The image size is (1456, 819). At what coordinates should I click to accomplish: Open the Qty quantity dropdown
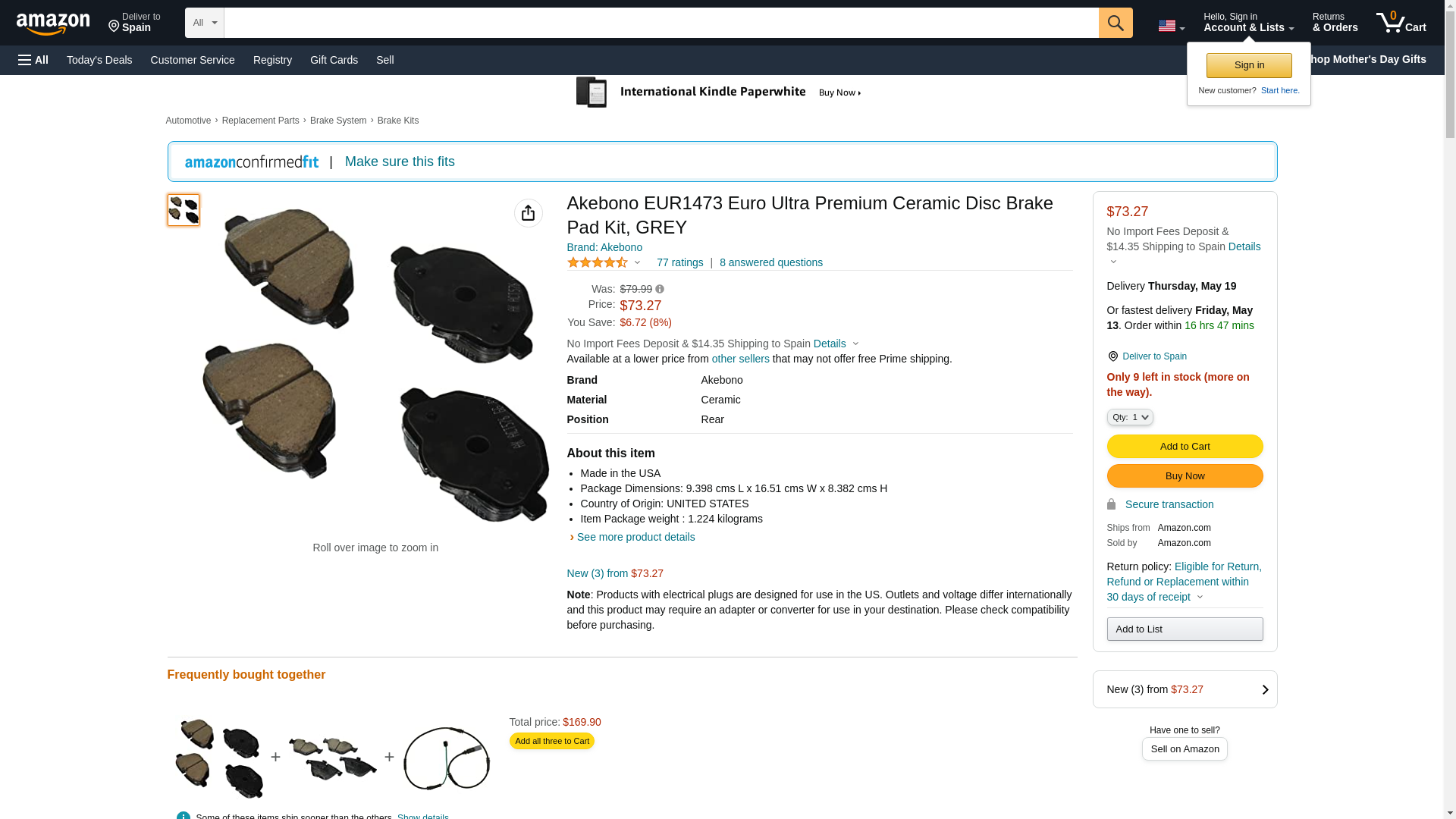click(x=1129, y=417)
